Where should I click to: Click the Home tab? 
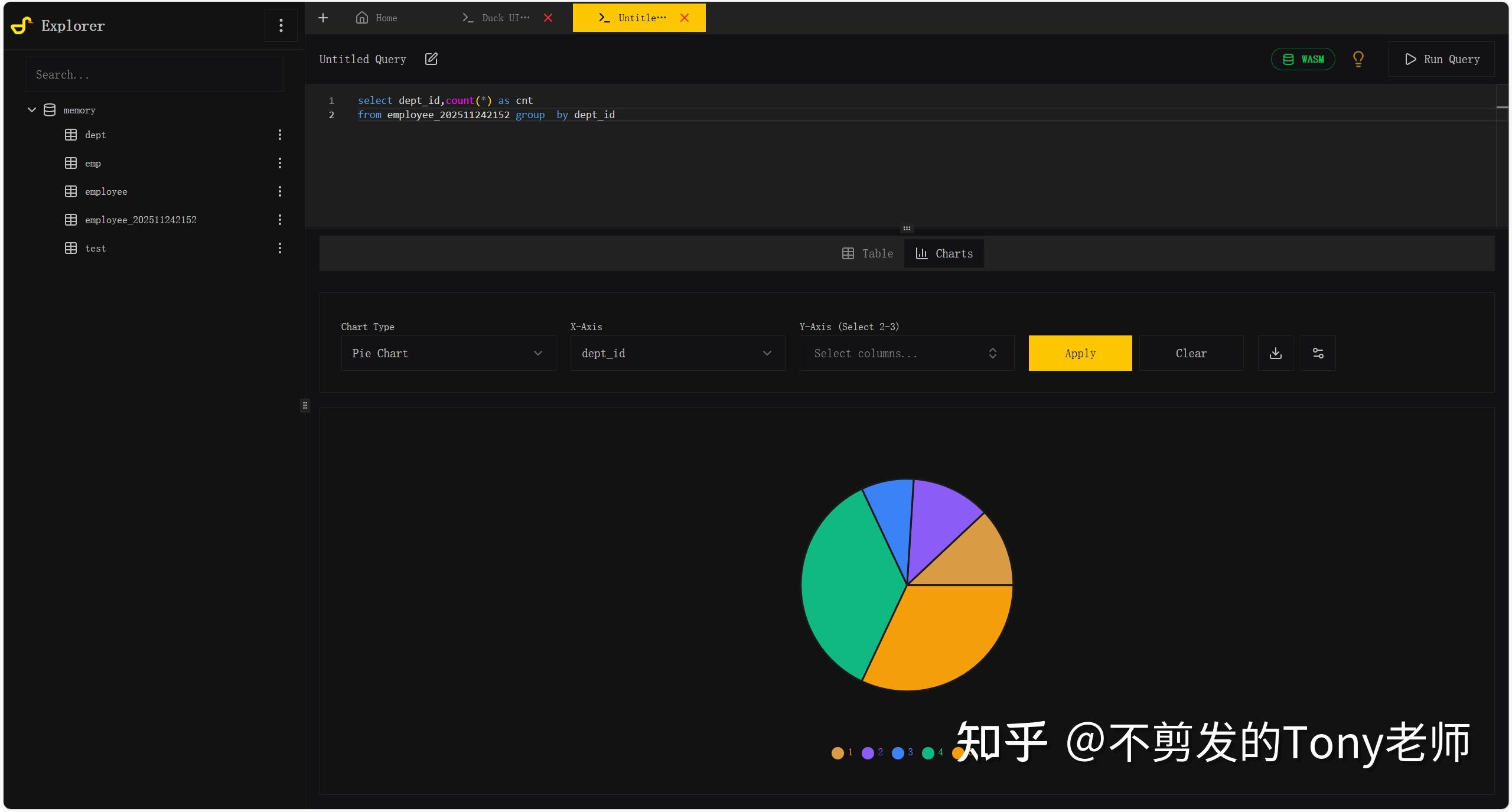(x=376, y=18)
